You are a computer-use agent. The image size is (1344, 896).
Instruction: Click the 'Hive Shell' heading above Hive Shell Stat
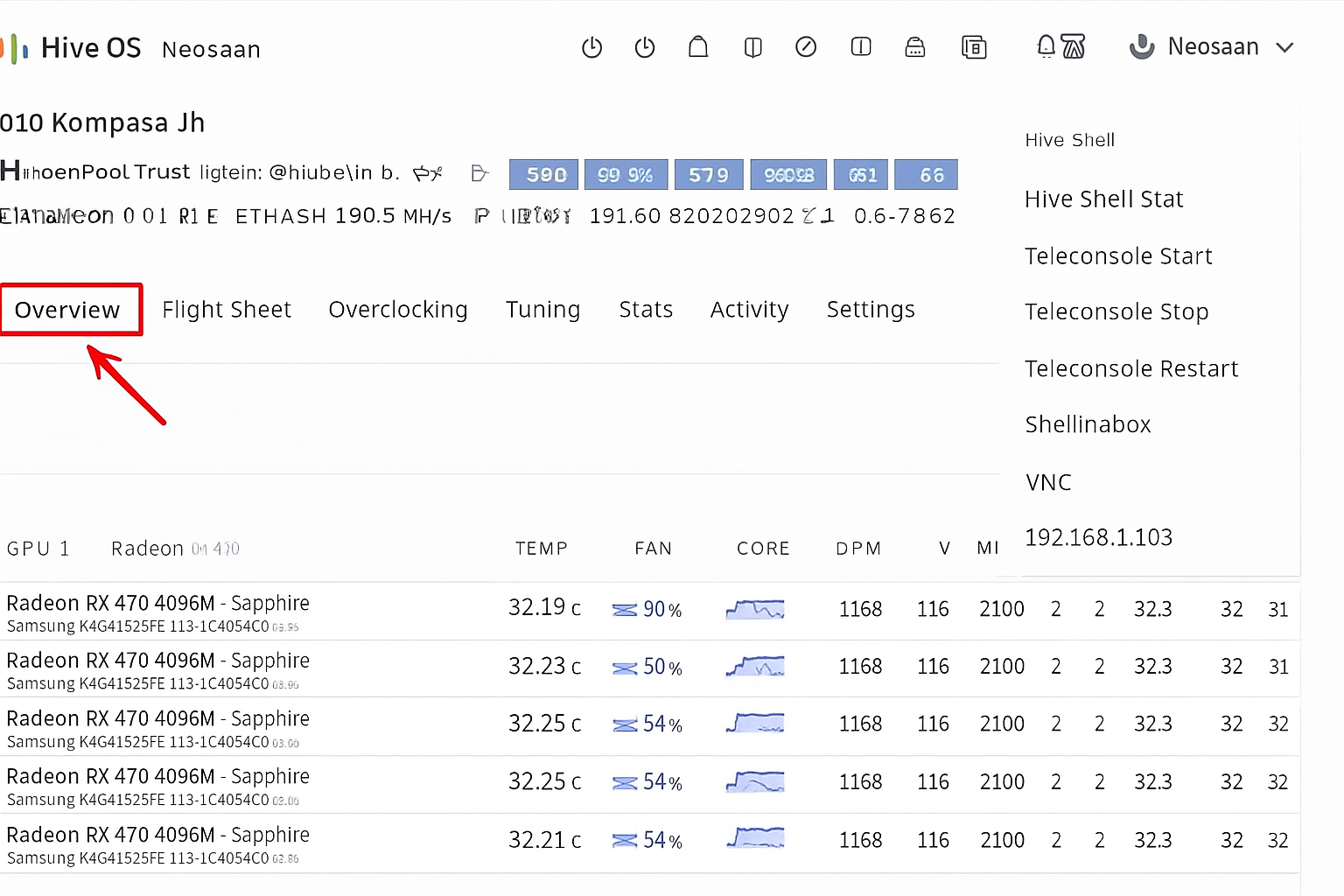point(1070,140)
